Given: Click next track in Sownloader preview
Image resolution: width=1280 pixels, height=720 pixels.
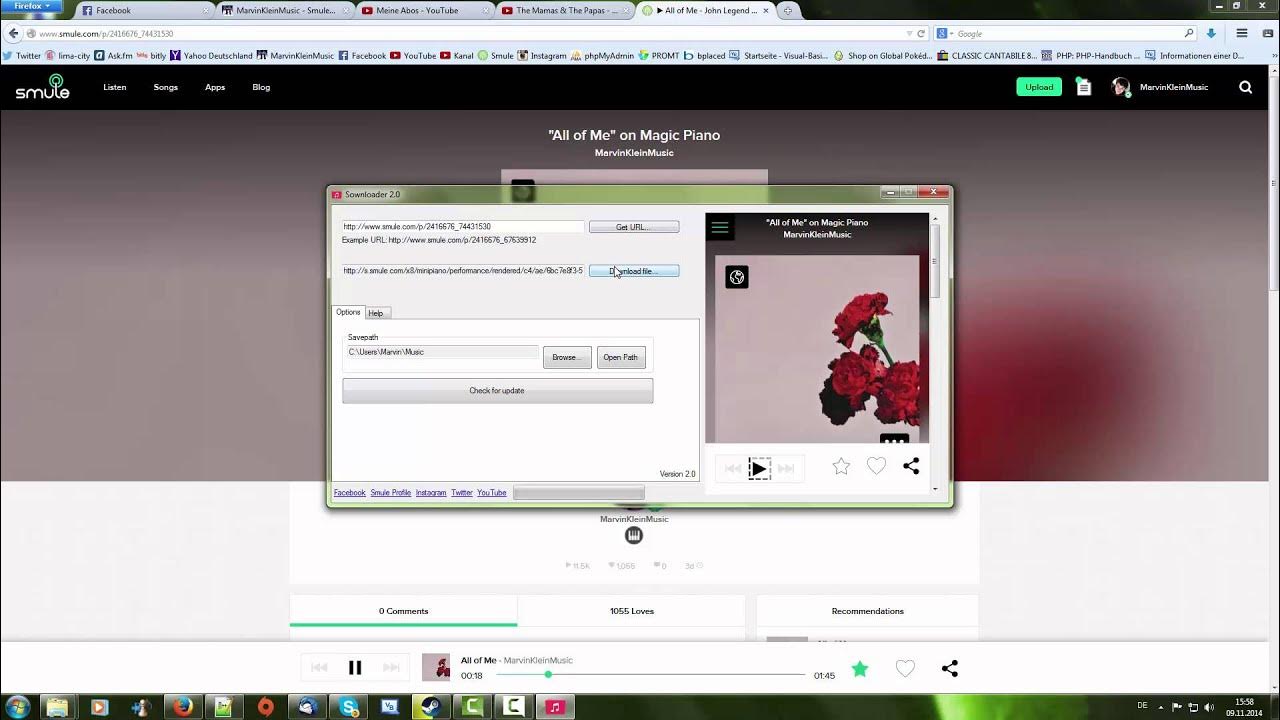Looking at the screenshot, I should [786, 468].
